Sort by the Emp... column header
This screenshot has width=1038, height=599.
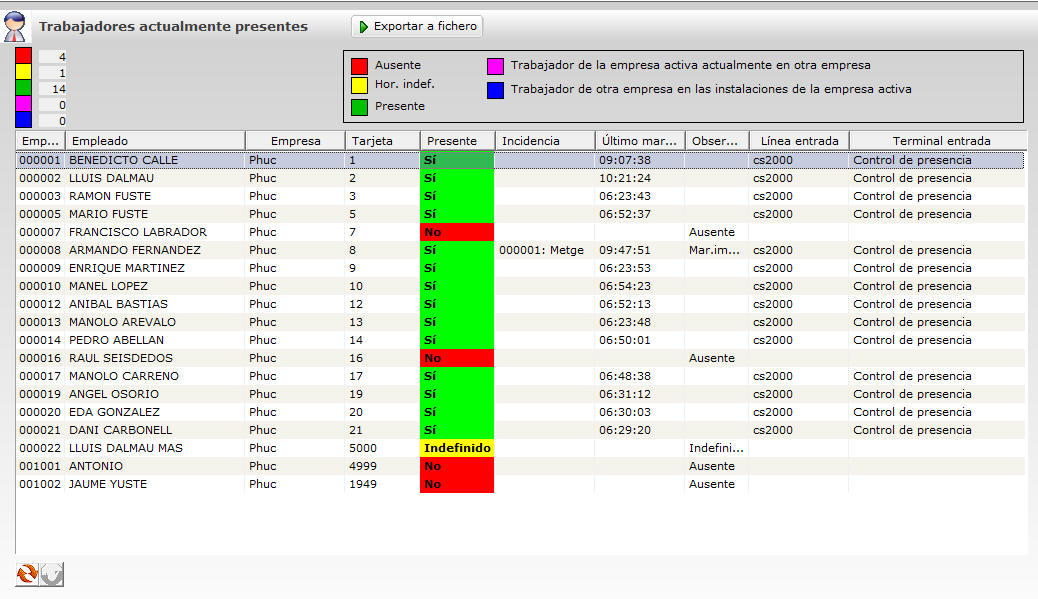pos(40,141)
